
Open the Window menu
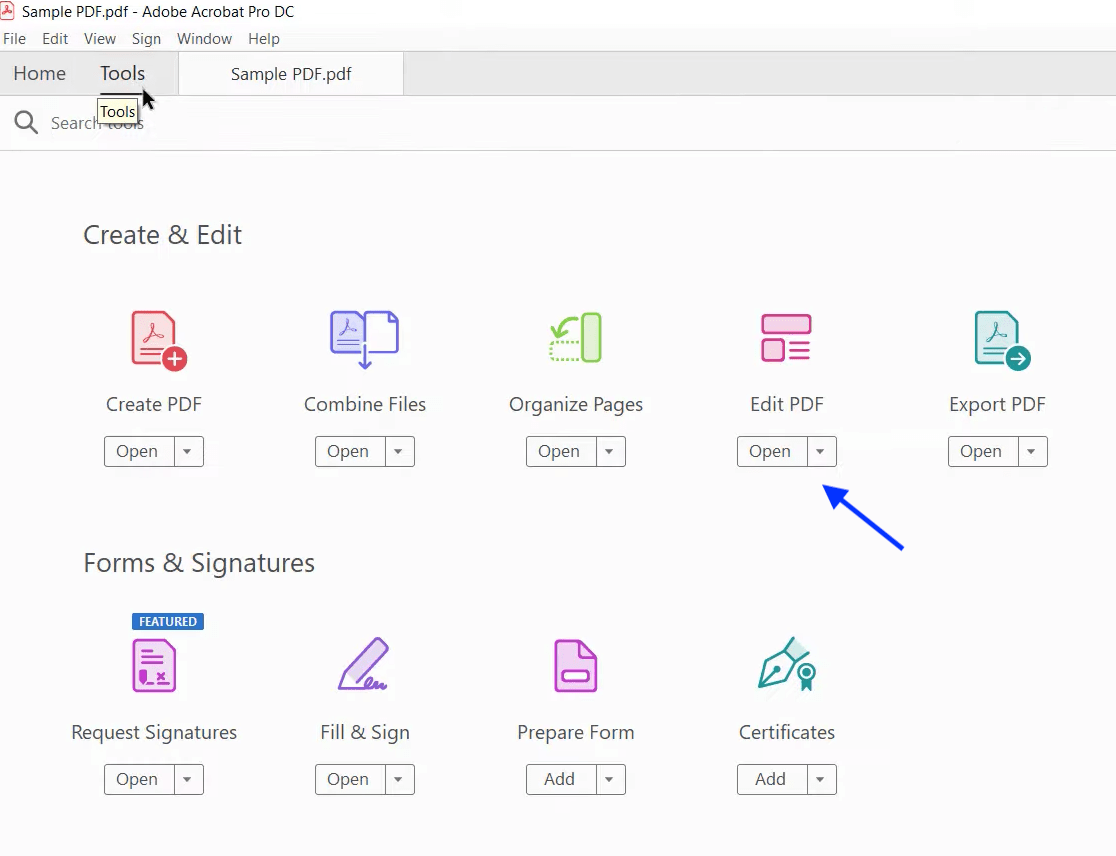(x=204, y=38)
